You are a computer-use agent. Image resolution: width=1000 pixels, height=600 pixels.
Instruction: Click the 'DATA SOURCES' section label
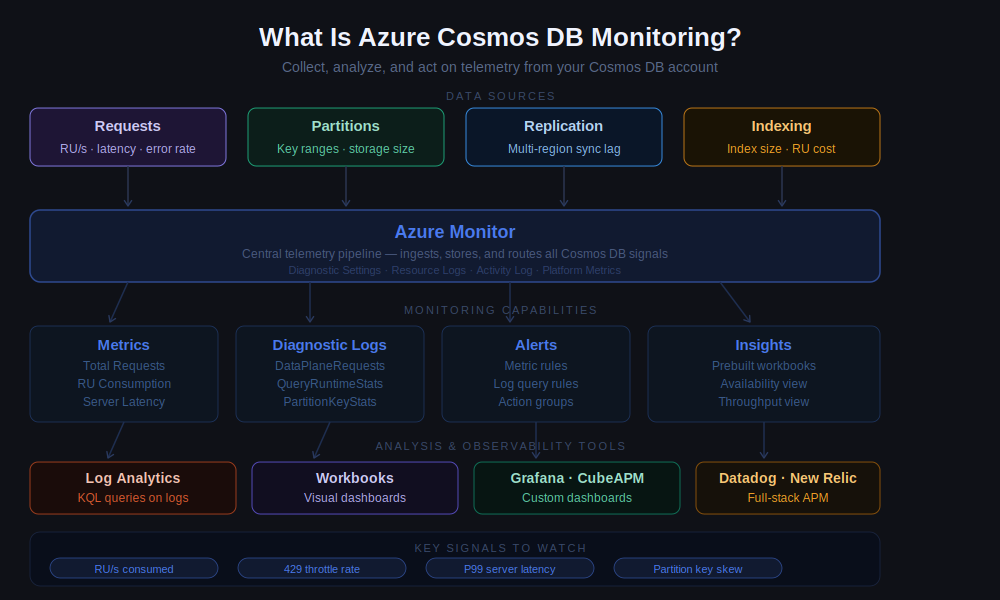tap(501, 96)
